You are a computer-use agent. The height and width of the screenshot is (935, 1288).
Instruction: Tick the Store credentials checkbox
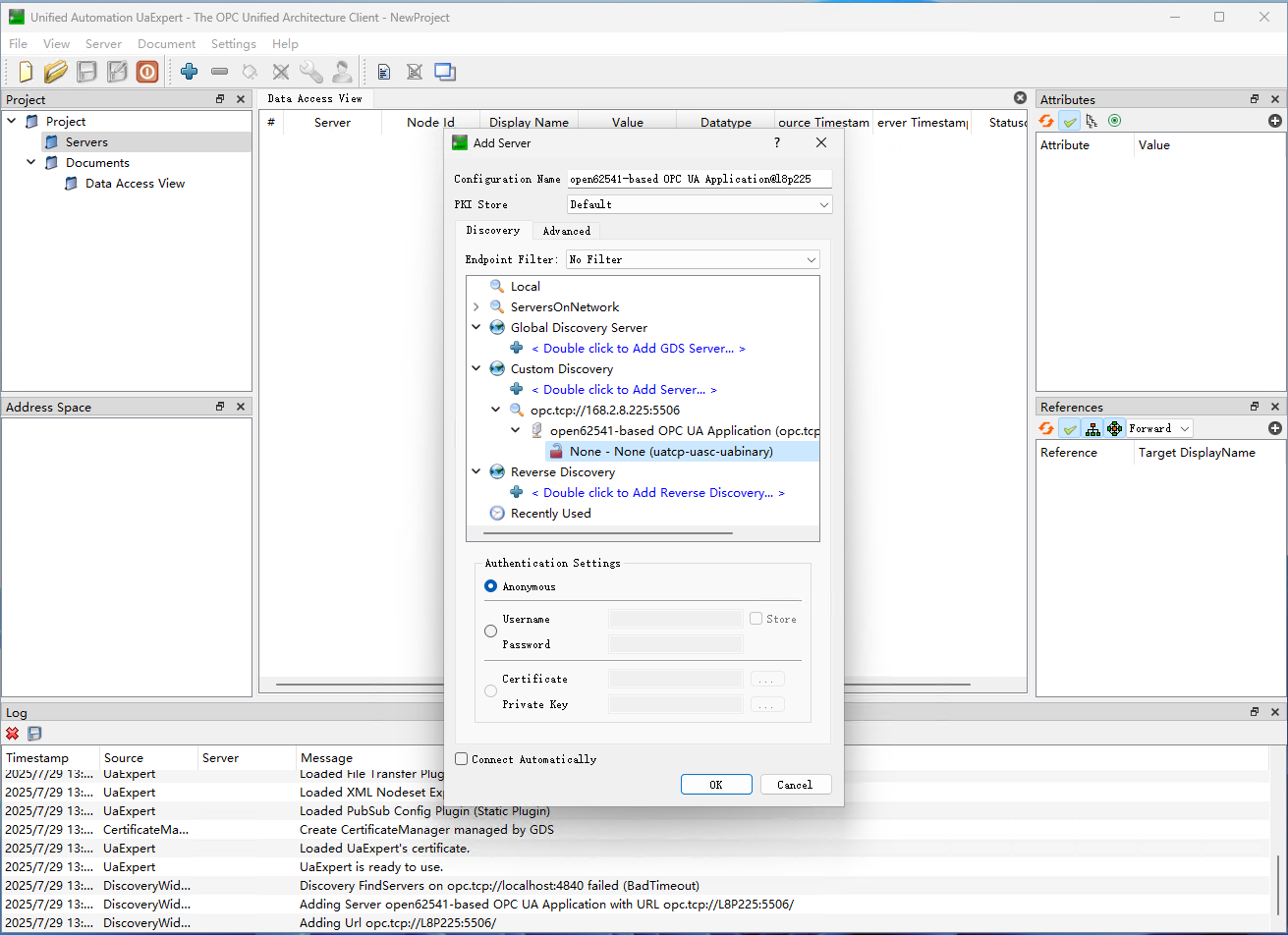756,619
